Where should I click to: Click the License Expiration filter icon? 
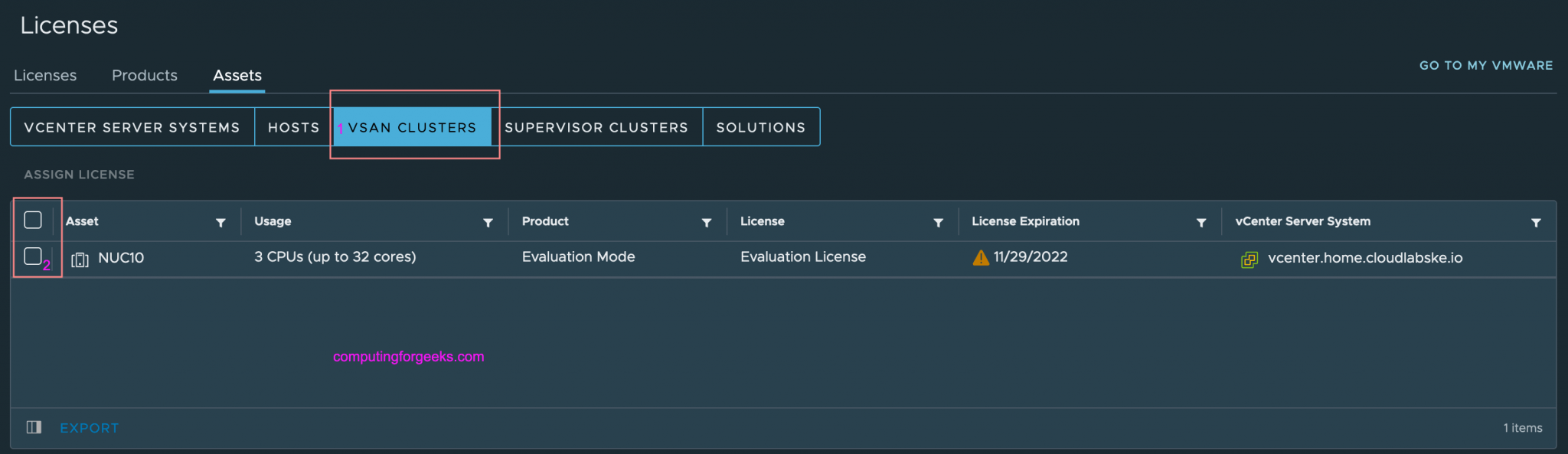tap(1201, 223)
